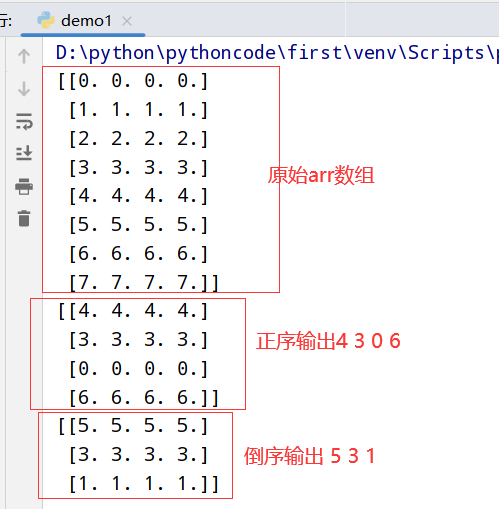Viewport: 499px width, 509px height.
Task: Click the down arrow stack trace icon
Action: [x=24, y=89]
